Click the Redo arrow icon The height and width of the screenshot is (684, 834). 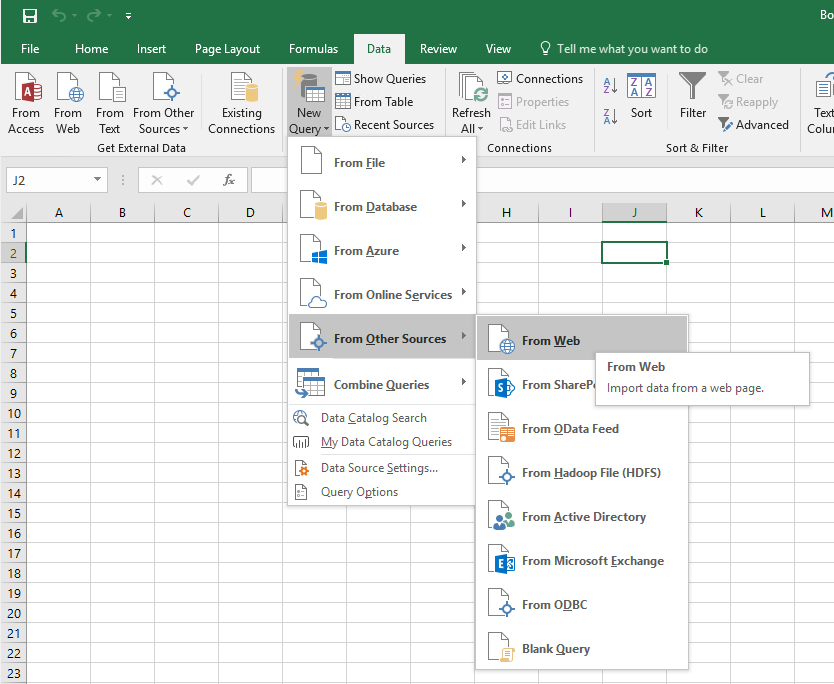(x=94, y=15)
